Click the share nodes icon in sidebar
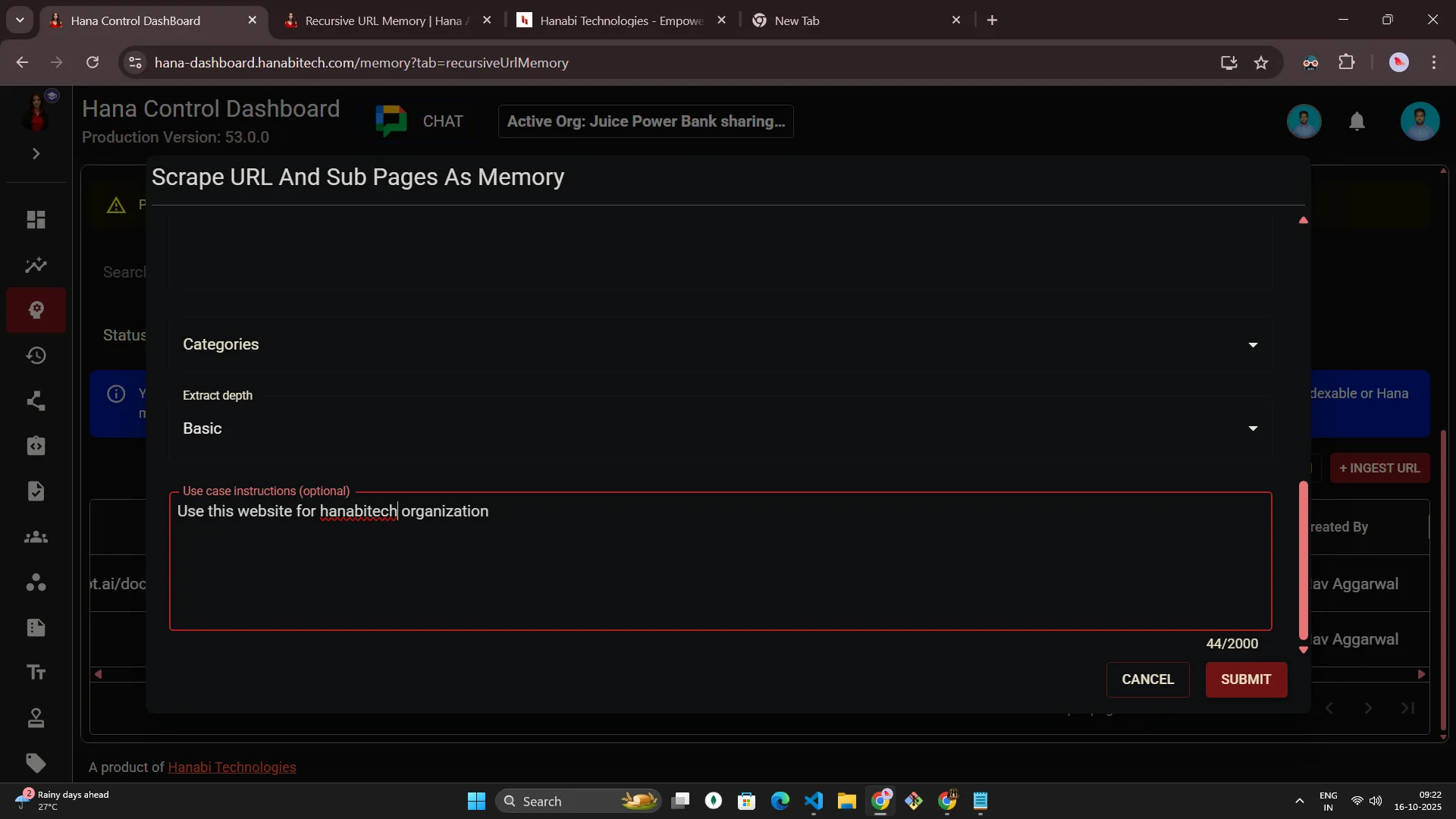Screen dimensions: 1456x819 [36, 401]
